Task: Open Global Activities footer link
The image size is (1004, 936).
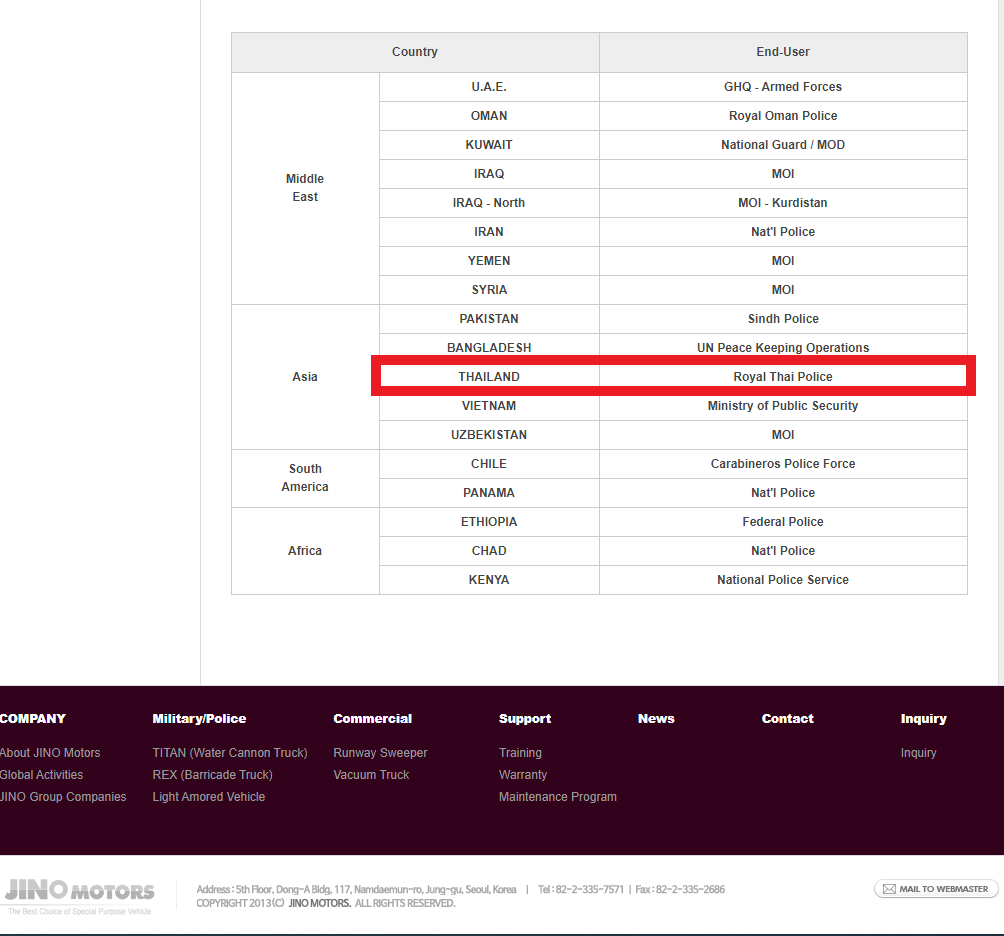Action: tap(41, 775)
